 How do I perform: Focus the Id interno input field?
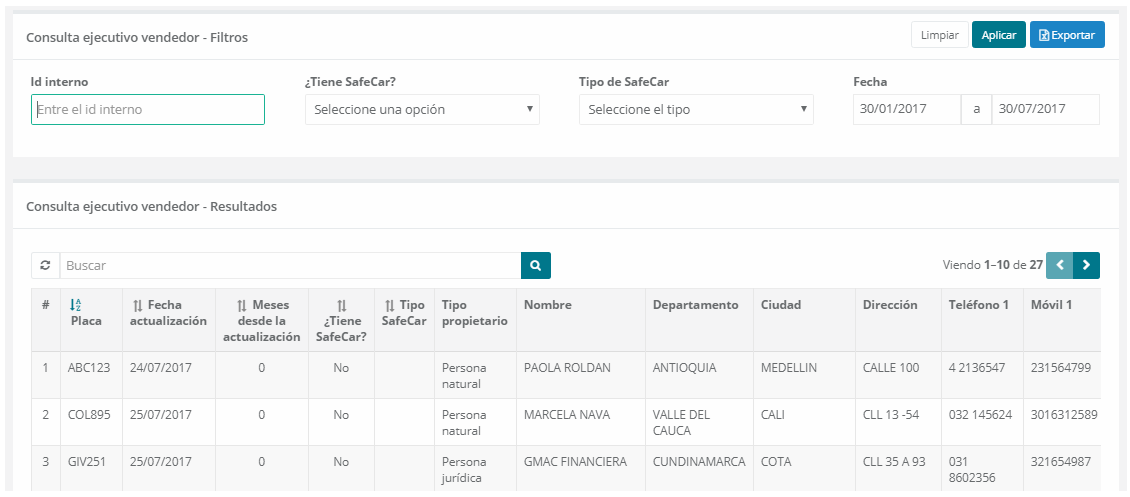tap(148, 110)
